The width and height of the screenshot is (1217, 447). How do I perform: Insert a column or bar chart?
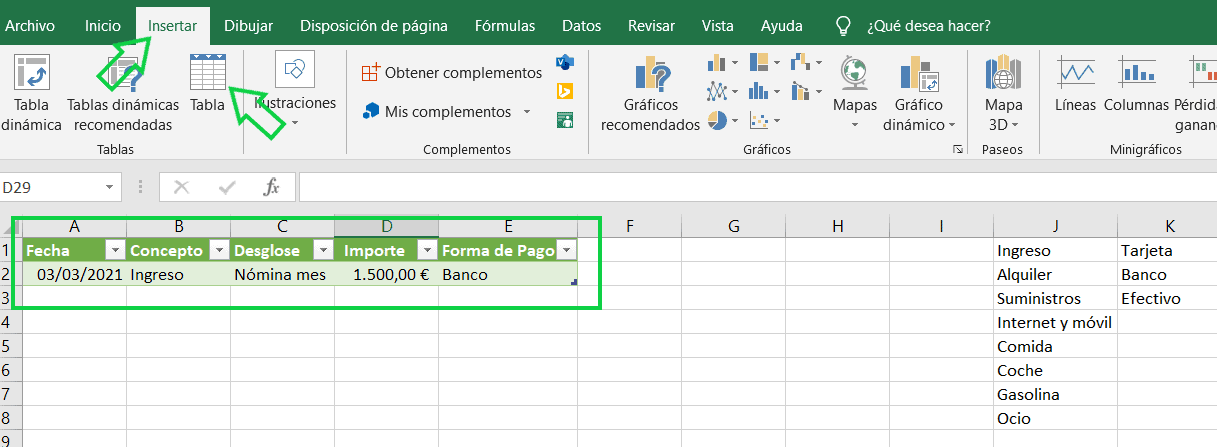point(724,63)
